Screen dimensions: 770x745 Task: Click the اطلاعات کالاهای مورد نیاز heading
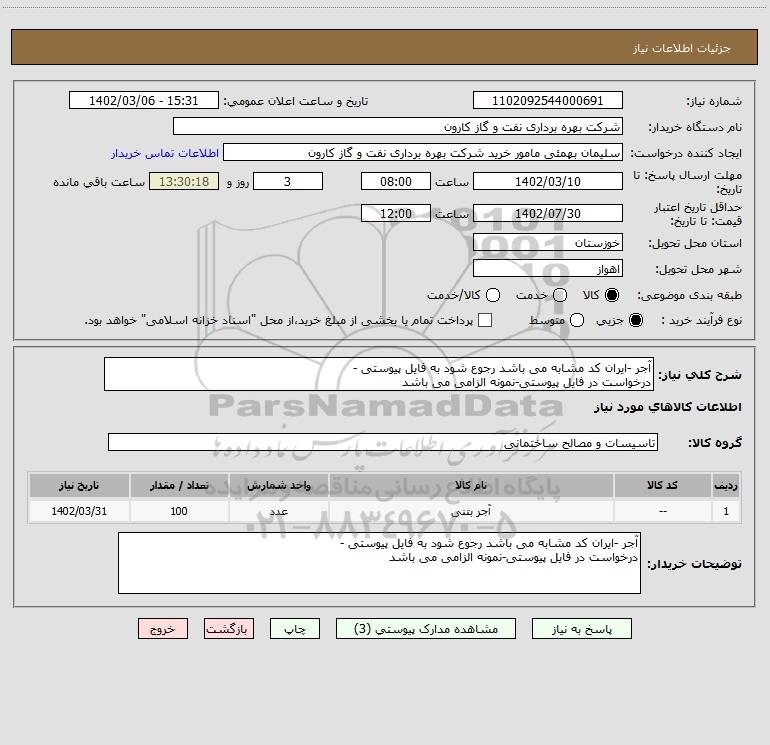668,407
